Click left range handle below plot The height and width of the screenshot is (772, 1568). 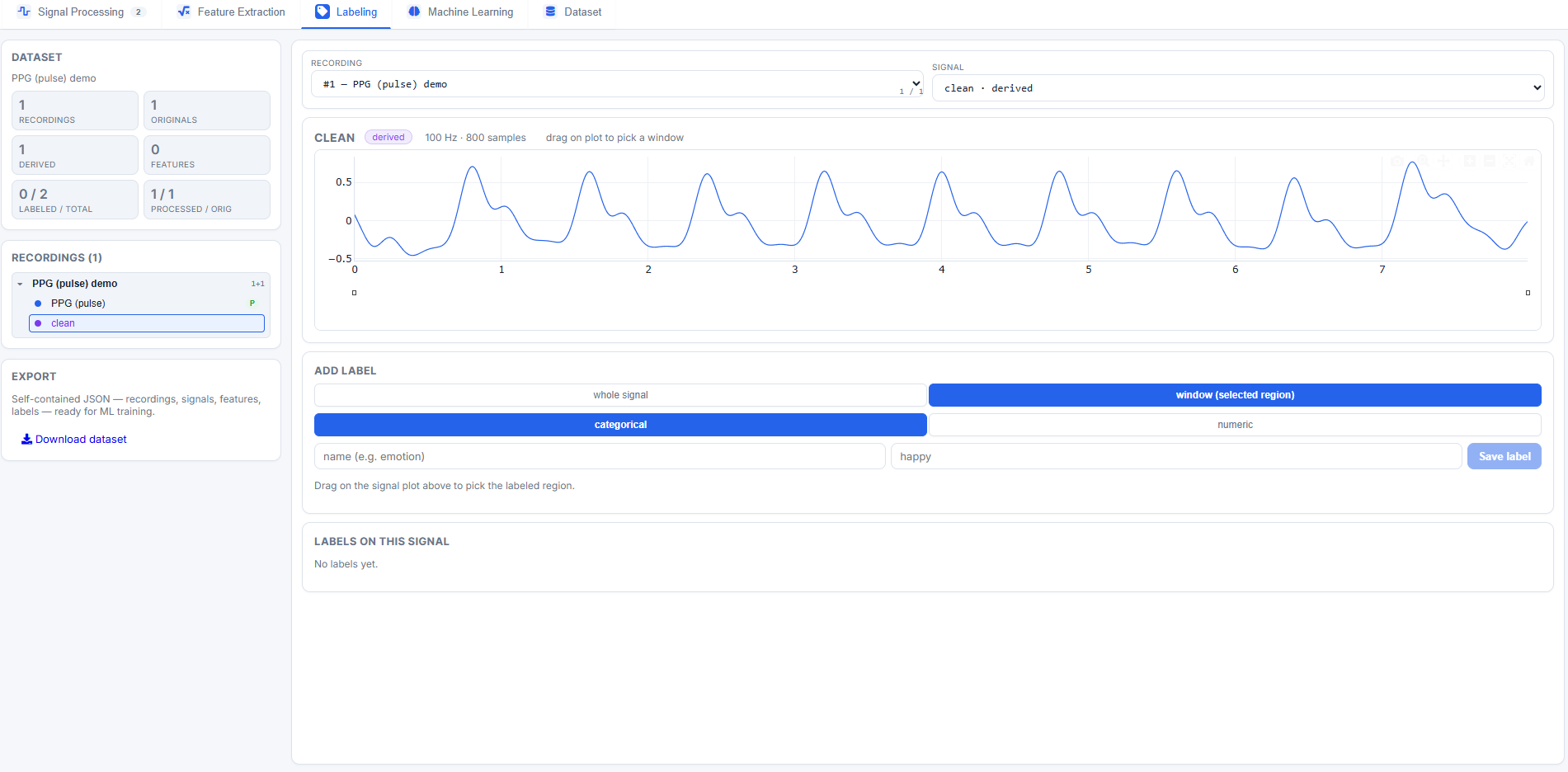click(x=355, y=293)
